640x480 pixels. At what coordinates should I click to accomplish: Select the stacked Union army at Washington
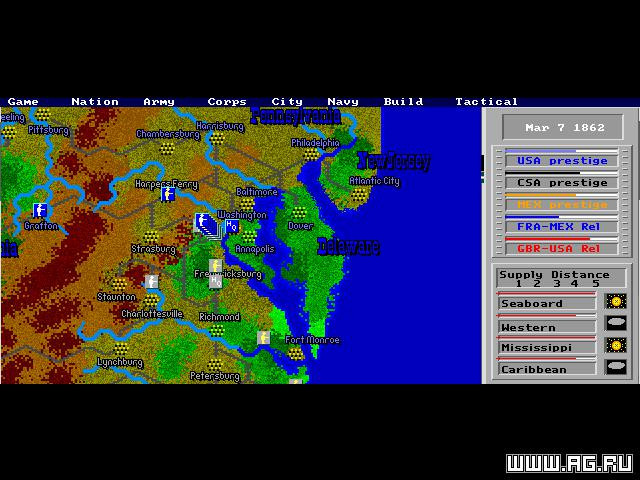[x=207, y=224]
